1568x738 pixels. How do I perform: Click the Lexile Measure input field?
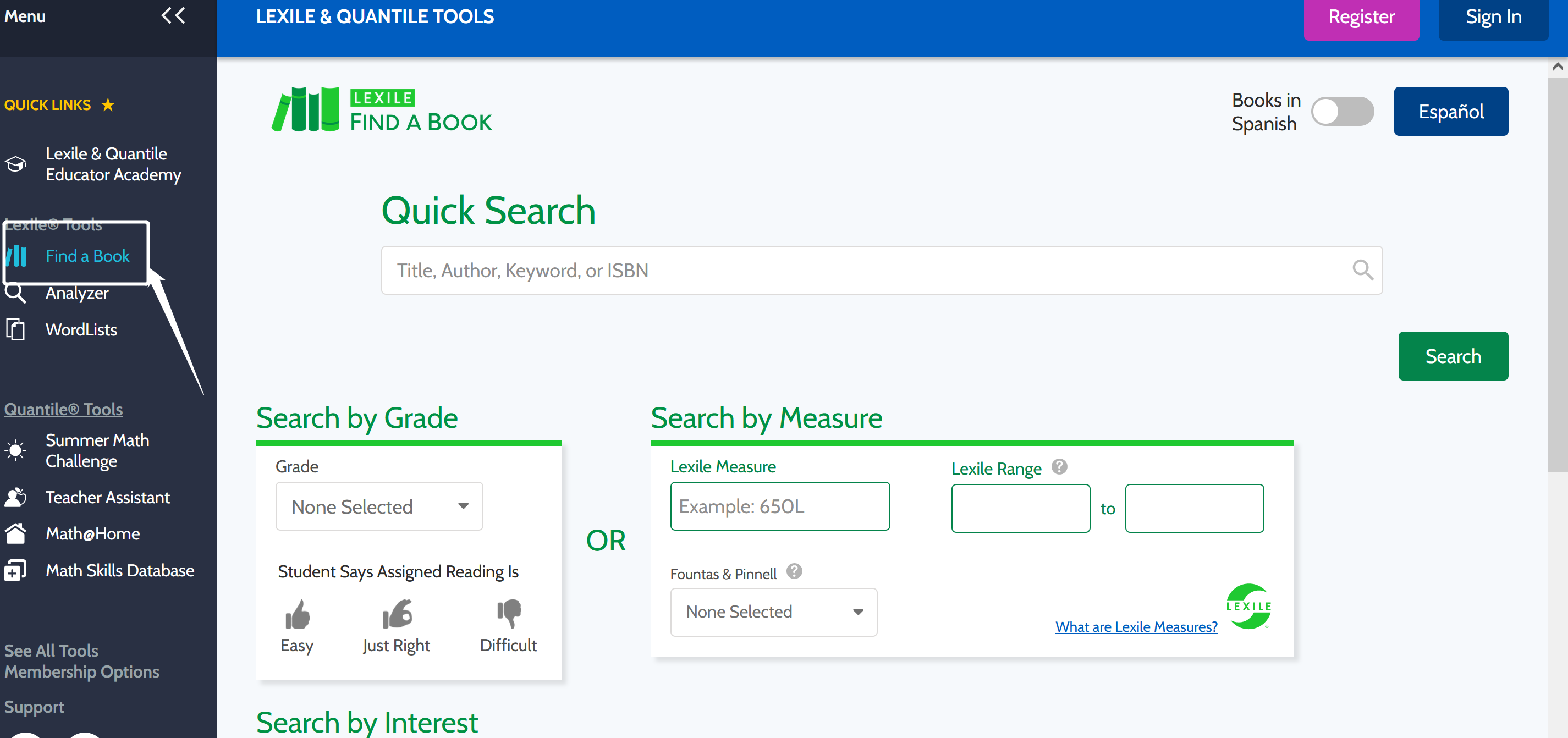tap(780, 506)
